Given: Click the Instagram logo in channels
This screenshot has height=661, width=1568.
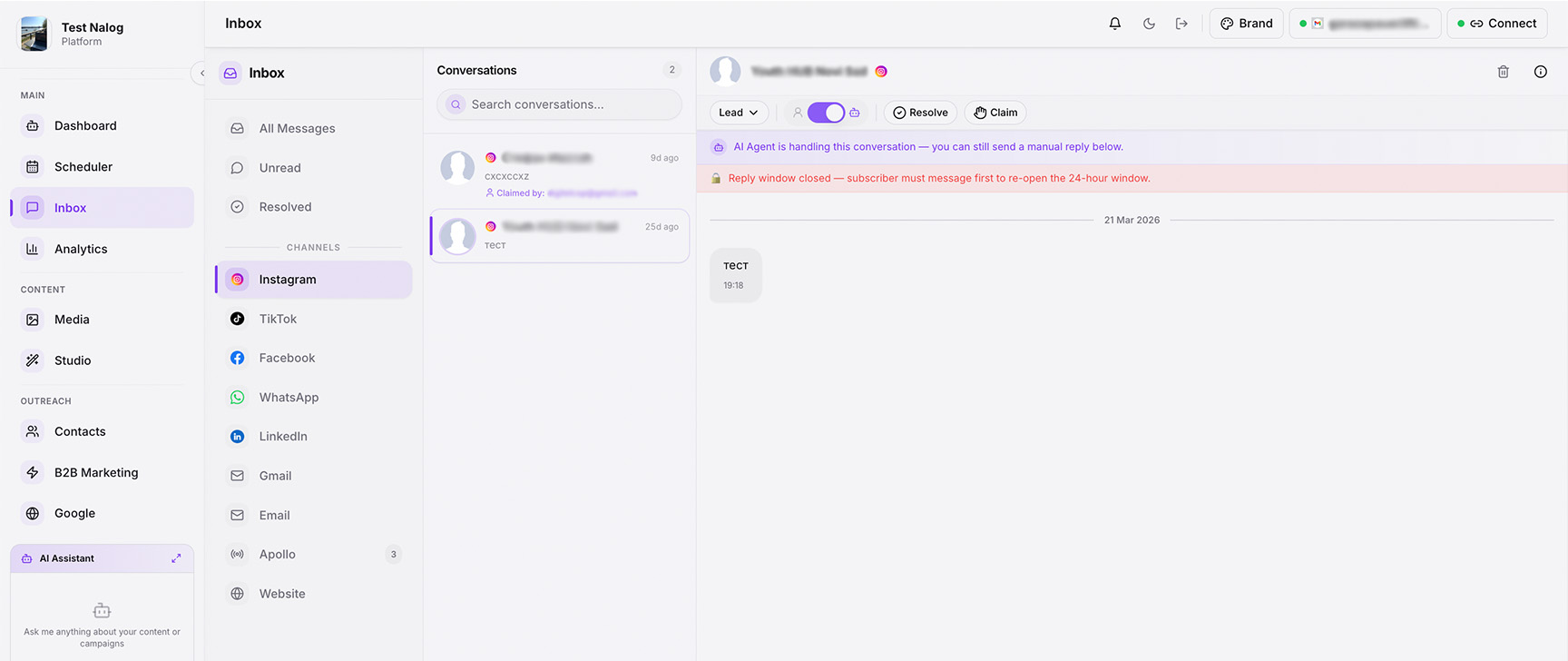Looking at the screenshot, I should 237,280.
